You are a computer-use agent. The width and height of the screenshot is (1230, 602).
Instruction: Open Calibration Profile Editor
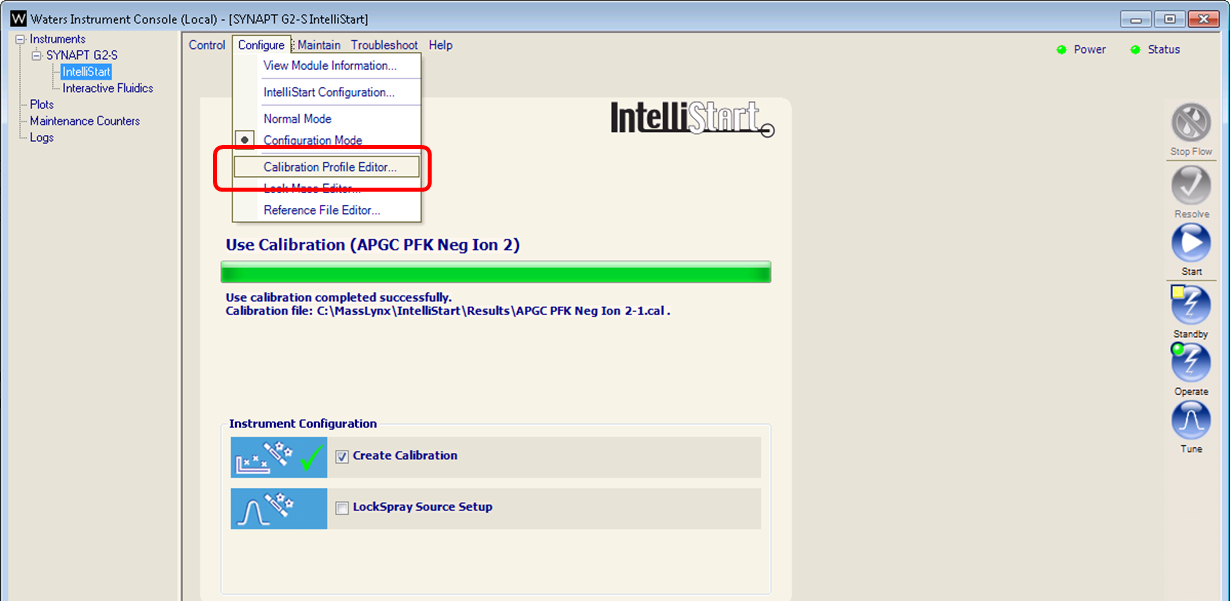pos(327,168)
